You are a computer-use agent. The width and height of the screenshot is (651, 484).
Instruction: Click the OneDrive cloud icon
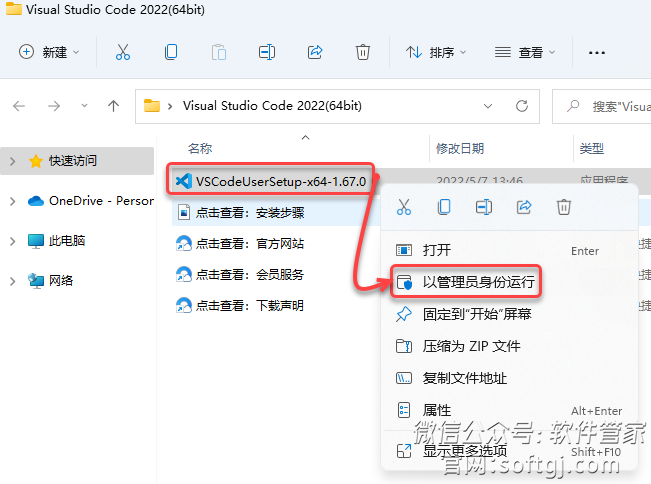tap(36, 201)
